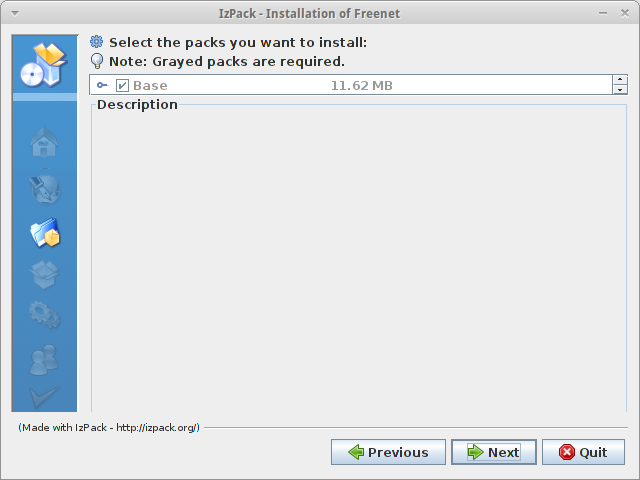This screenshot has height=480, width=640.
Task: Open the window menu arrow in title bar
Action: point(15,13)
